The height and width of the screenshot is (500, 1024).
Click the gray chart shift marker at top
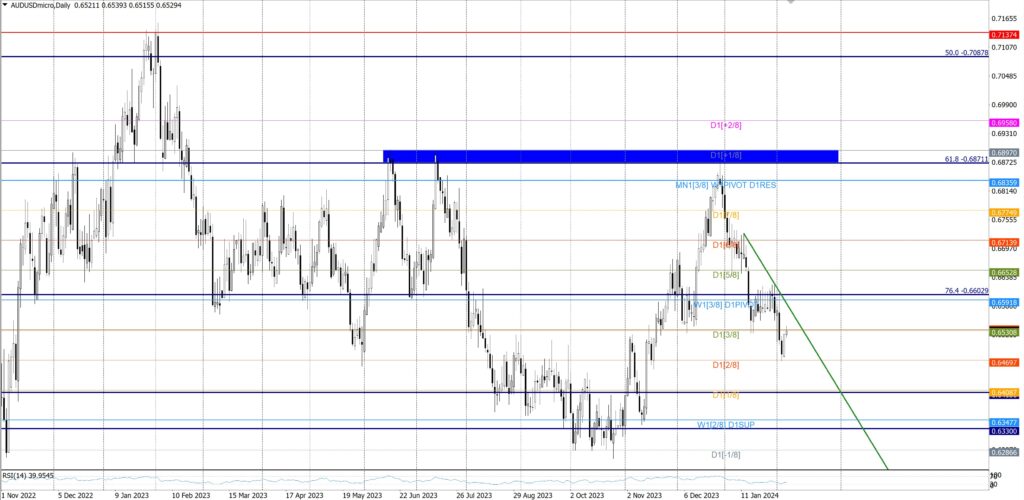tap(793, 3)
